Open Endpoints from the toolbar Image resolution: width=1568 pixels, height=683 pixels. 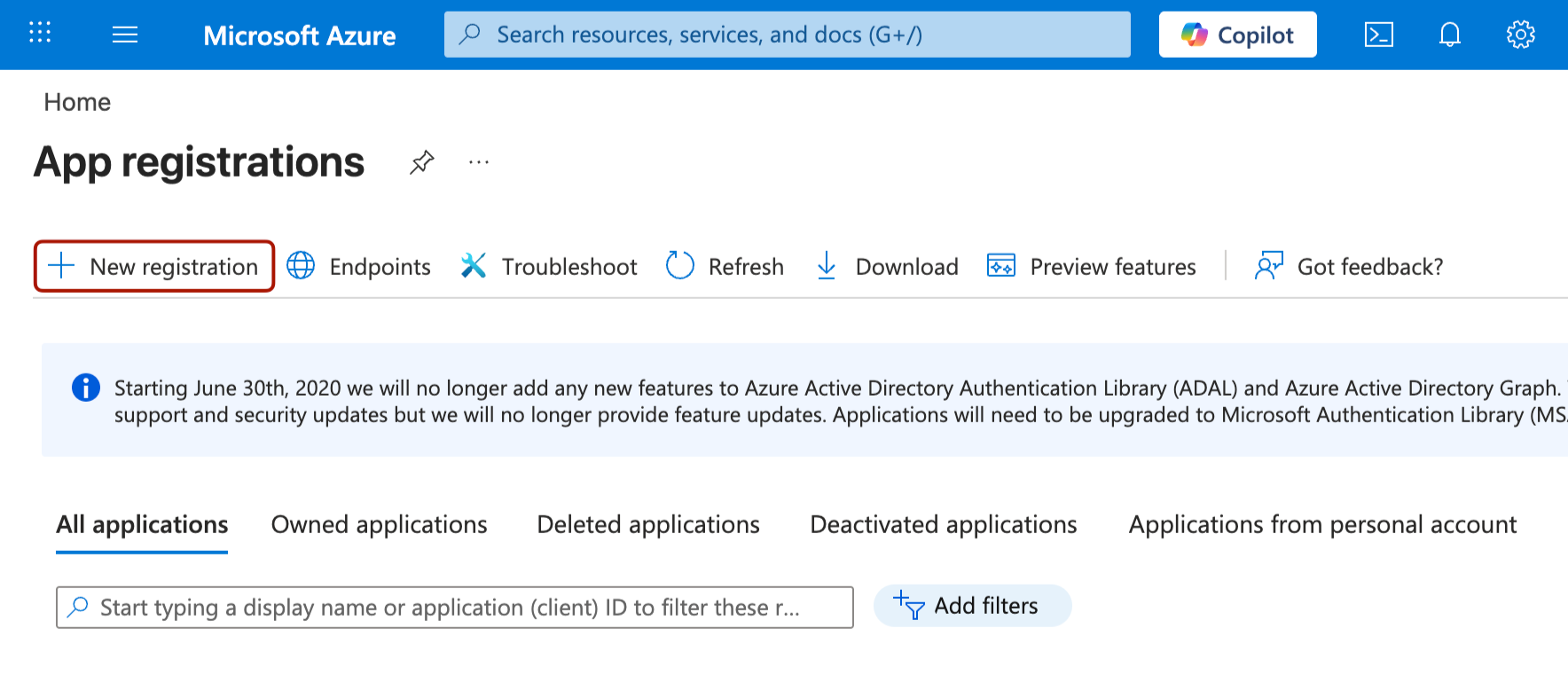tap(359, 266)
